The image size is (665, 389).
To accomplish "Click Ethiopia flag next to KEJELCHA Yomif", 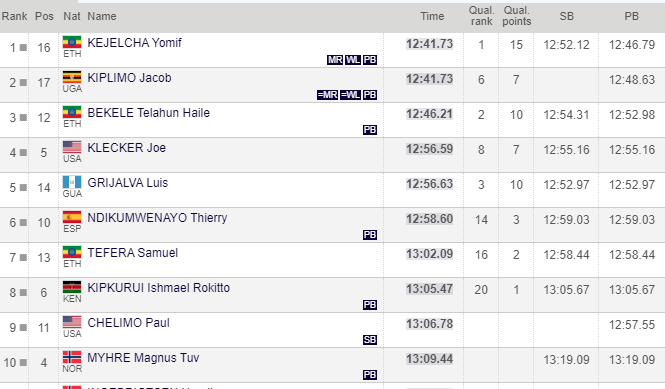I will pos(72,42).
